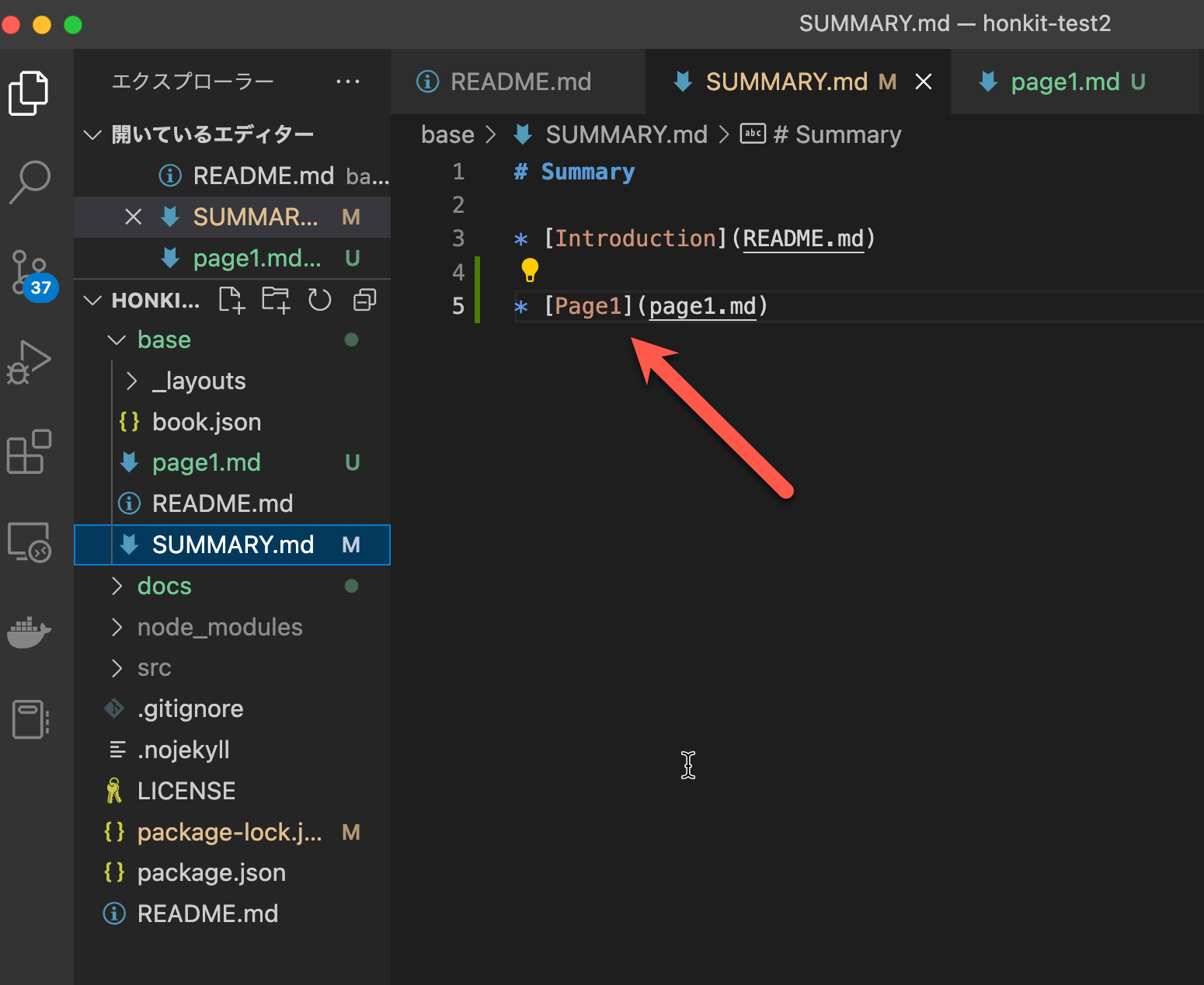Click the page1.md link on line 5
This screenshot has width=1204, height=985.
(702, 306)
